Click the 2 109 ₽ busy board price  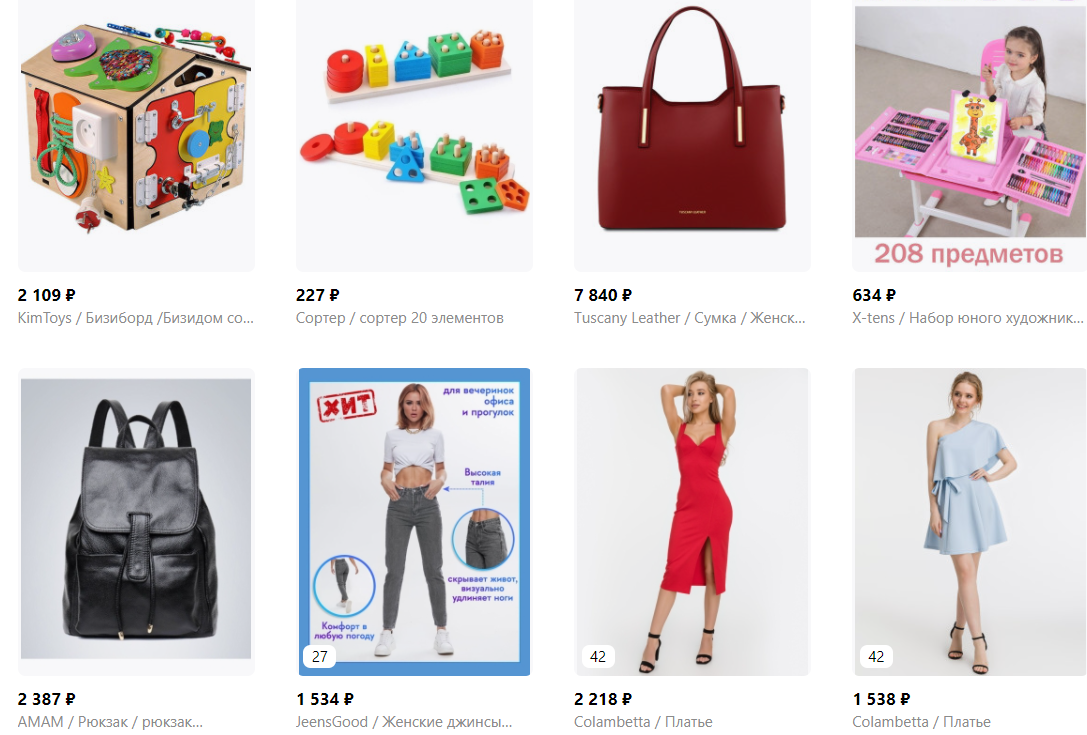[x=46, y=295]
